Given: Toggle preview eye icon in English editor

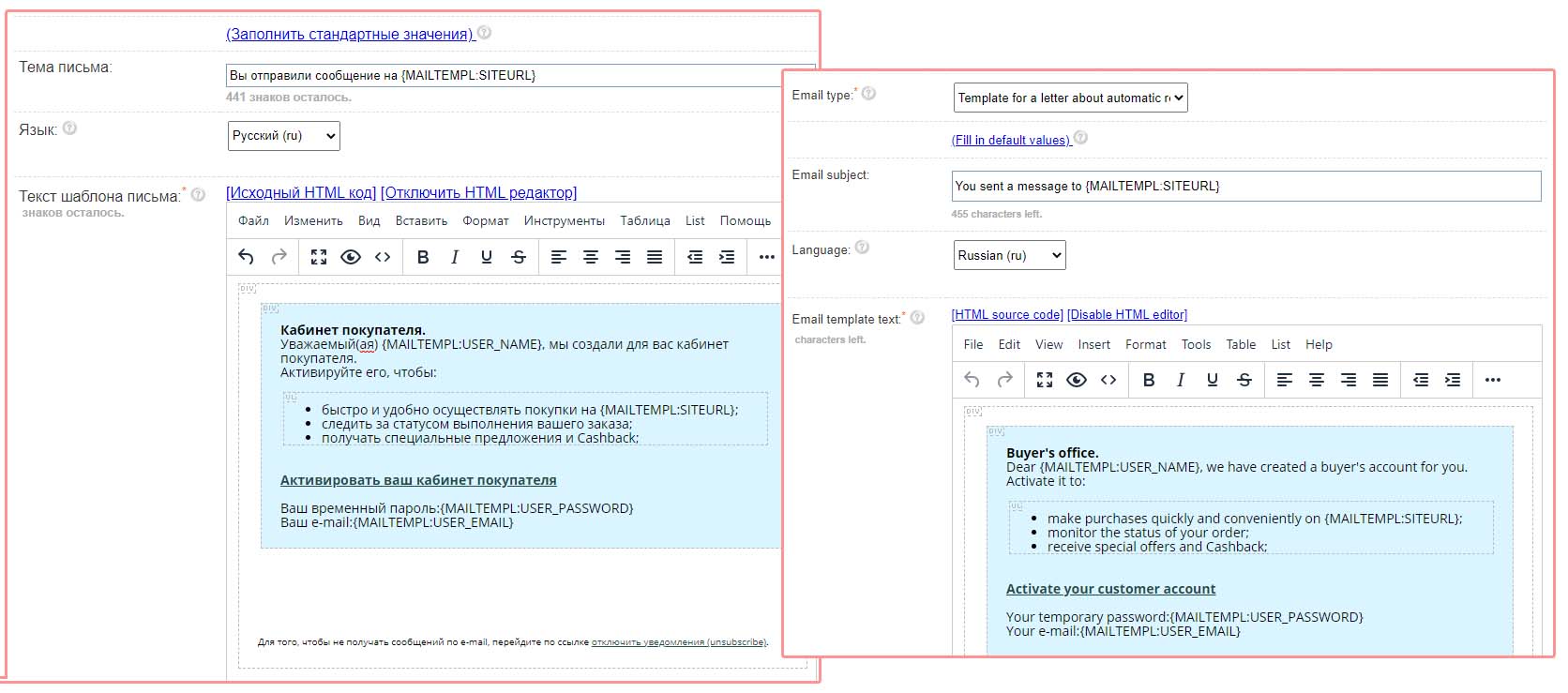Looking at the screenshot, I should click(x=1077, y=380).
